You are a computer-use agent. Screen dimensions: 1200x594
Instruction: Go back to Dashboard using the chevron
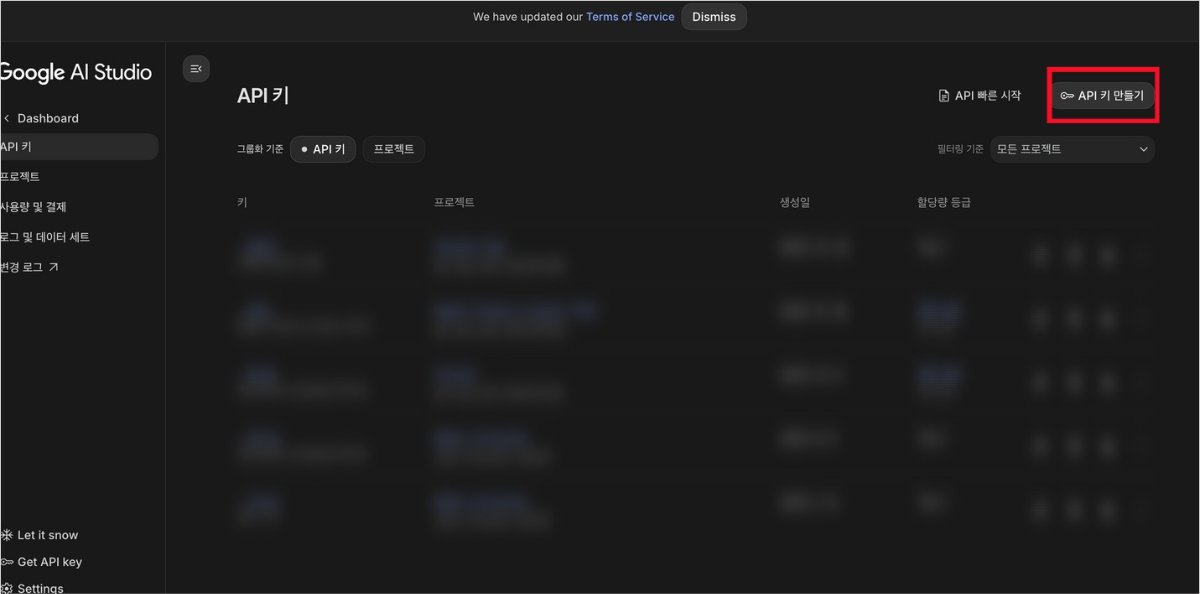click(x=8, y=118)
